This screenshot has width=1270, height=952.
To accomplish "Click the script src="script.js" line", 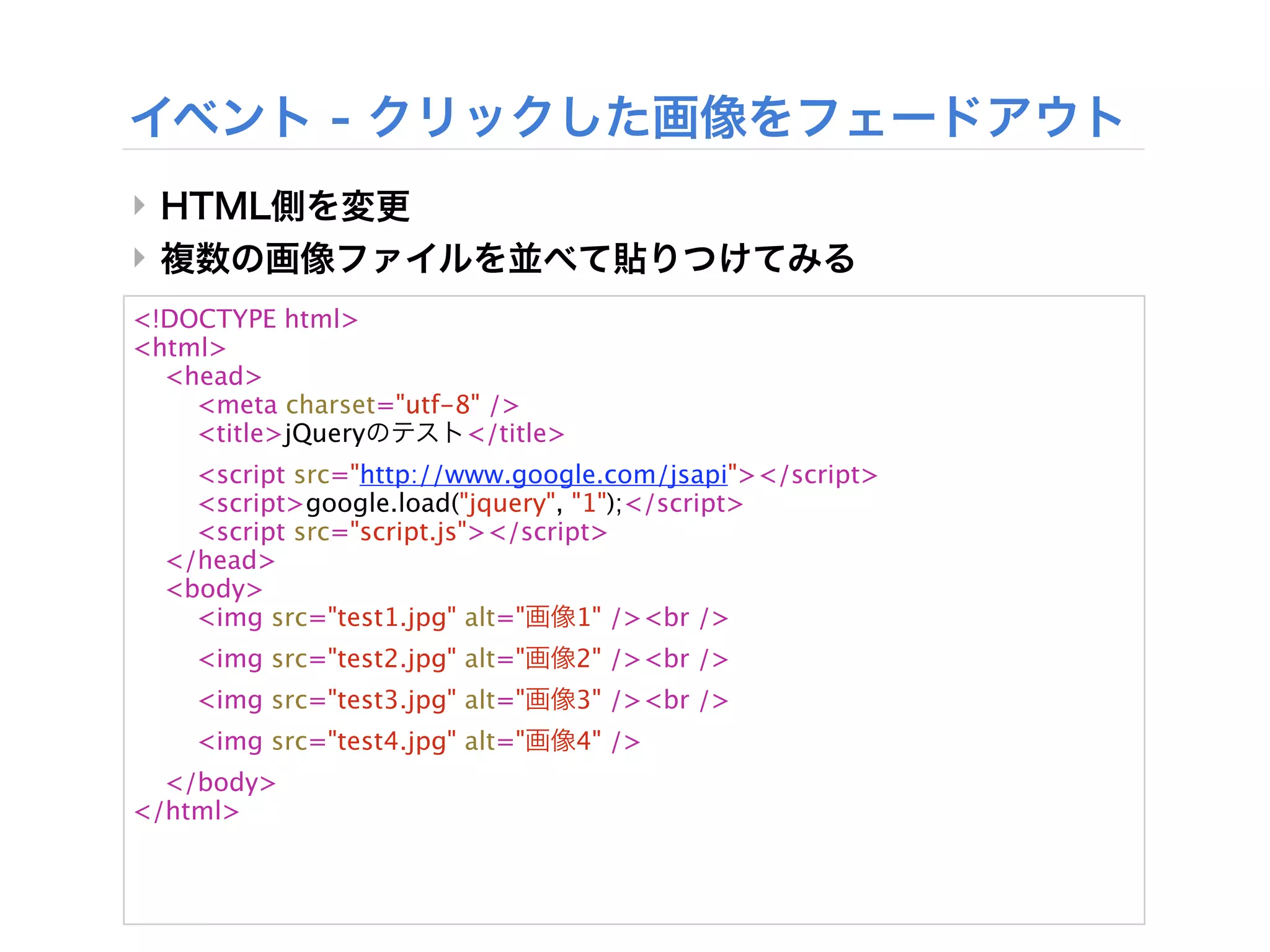I will [402, 532].
